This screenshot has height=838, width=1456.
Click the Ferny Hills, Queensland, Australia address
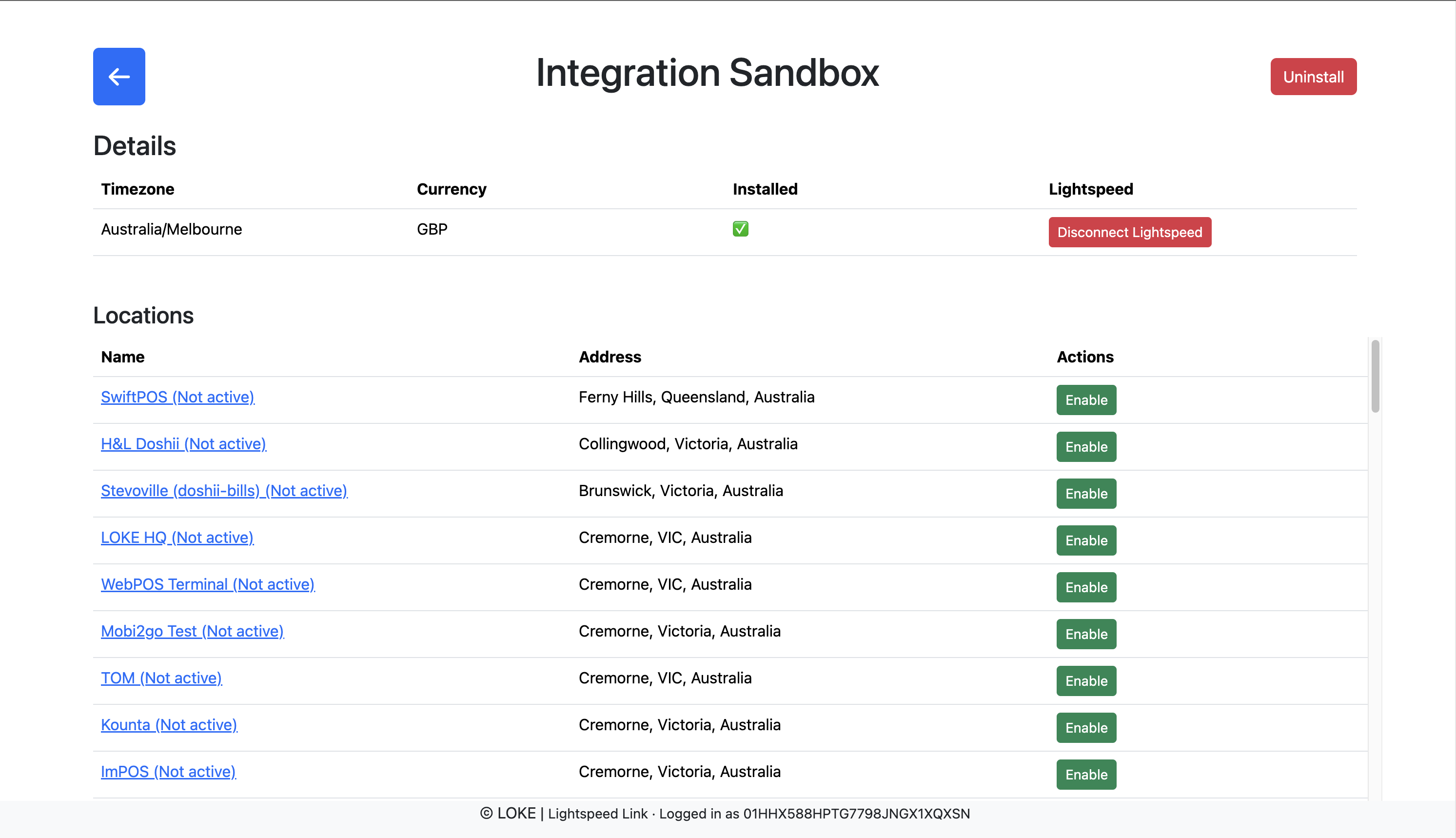click(697, 397)
